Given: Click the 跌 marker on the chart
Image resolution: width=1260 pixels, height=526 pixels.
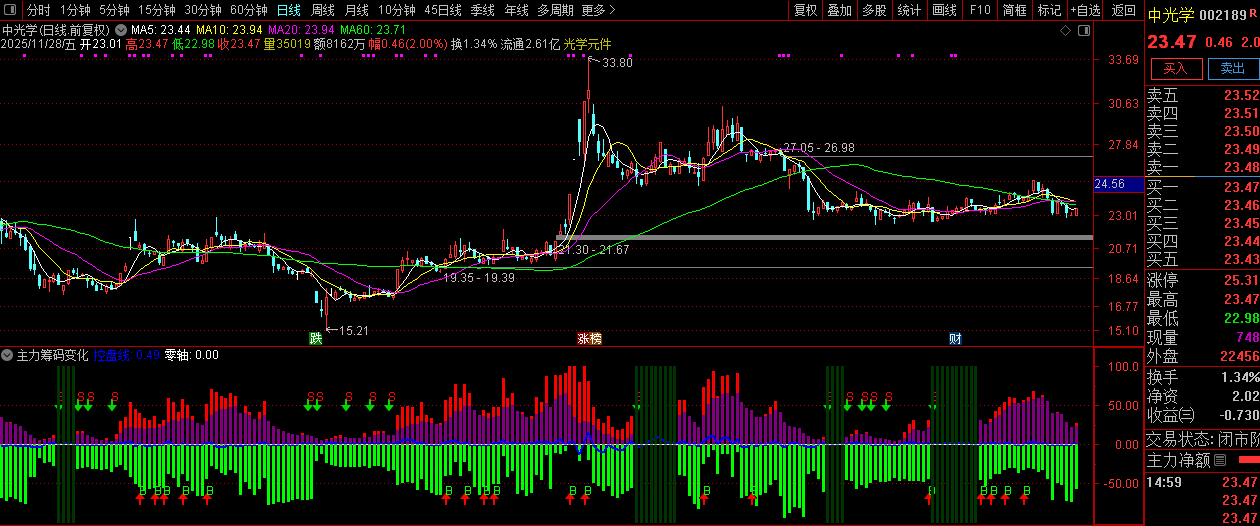Looking at the screenshot, I should pyautogui.click(x=316, y=338).
